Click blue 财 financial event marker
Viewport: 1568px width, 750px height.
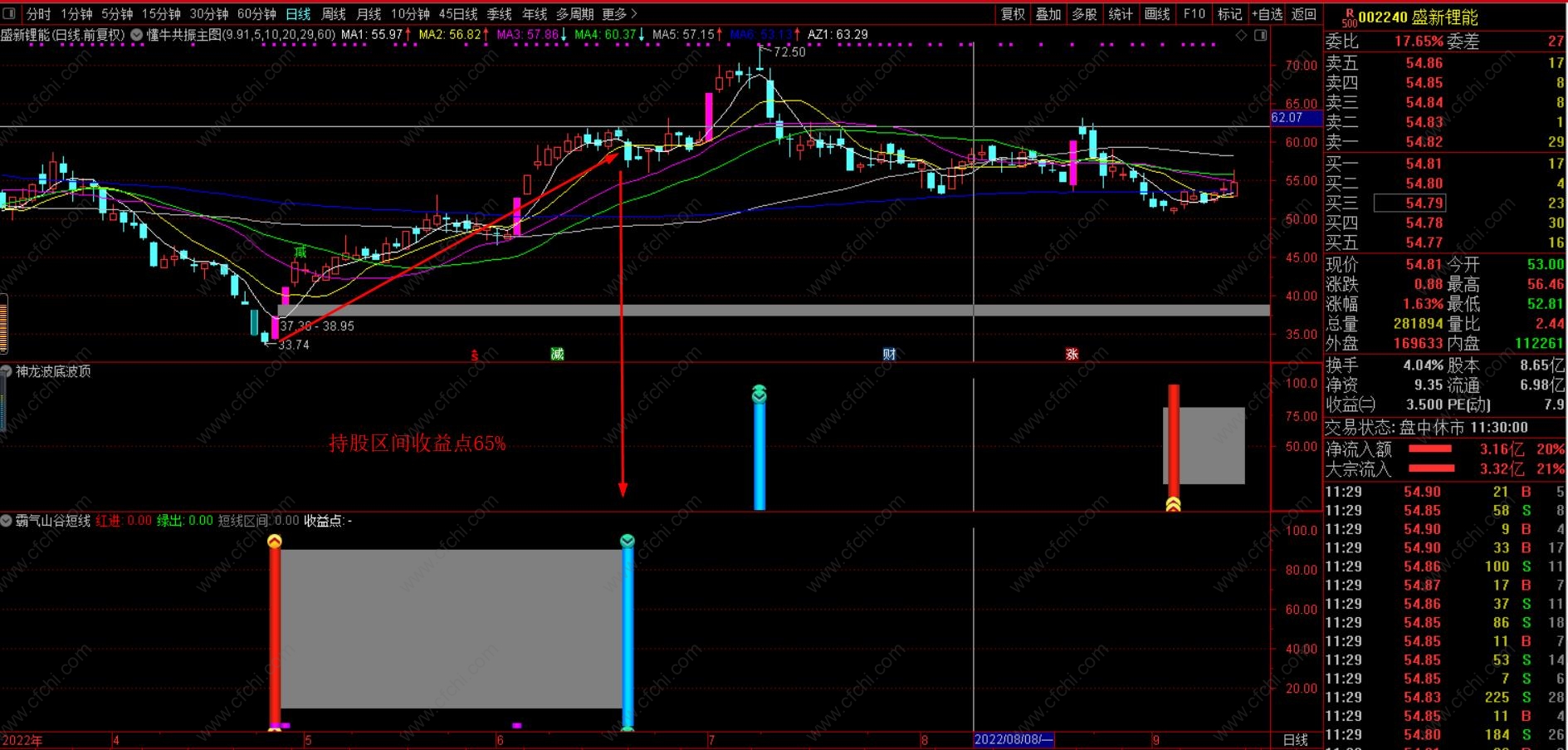(x=889, y=355)
